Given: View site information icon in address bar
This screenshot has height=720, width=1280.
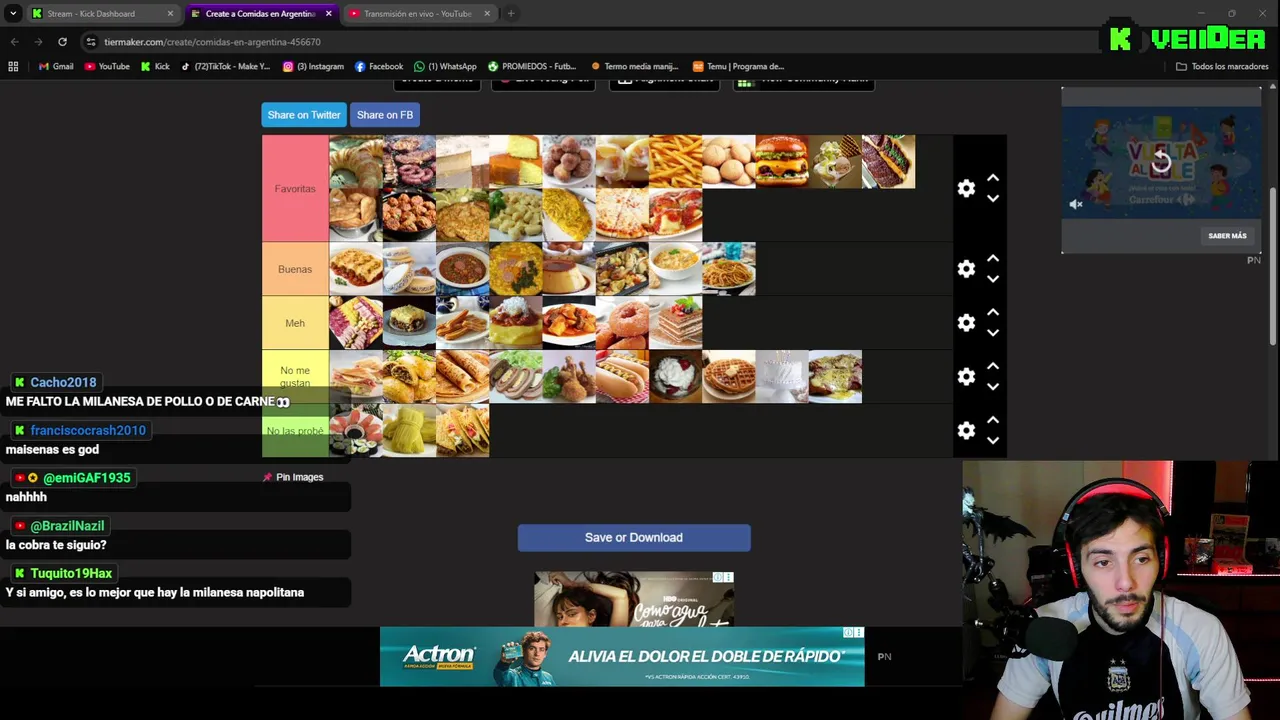Looking at the screenshot, I should point(91,42).
